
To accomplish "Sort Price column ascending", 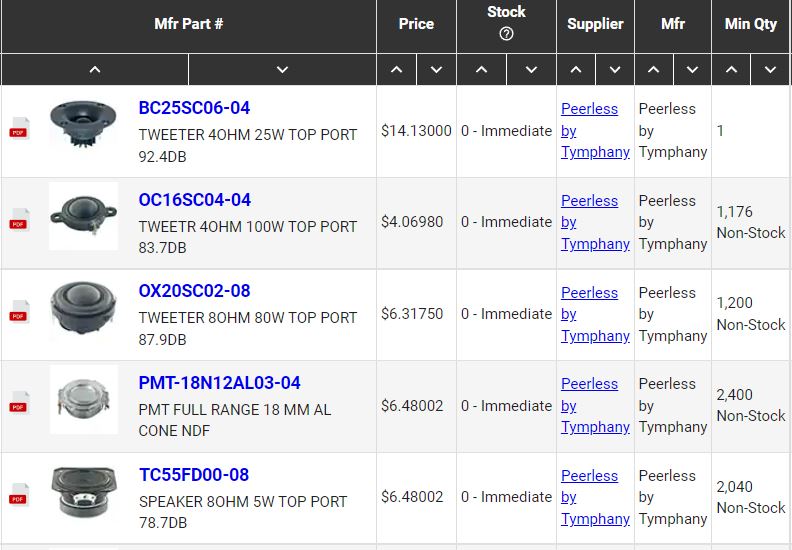I will pyautogui.click(x=397, y=70).
